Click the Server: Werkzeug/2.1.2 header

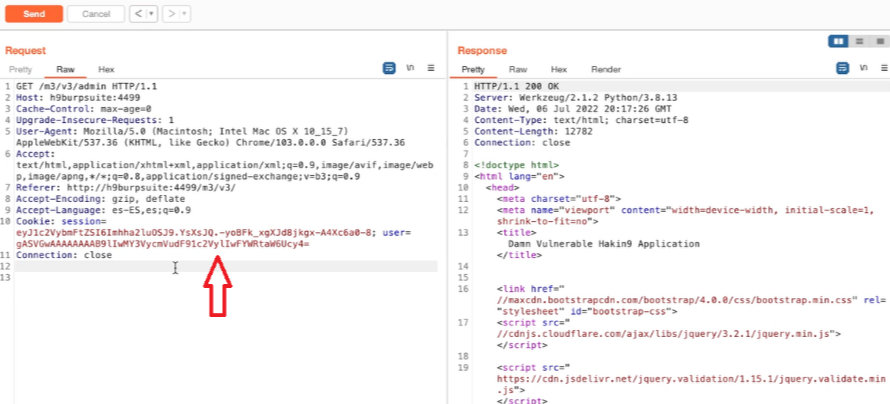click(x=576, y=98)
